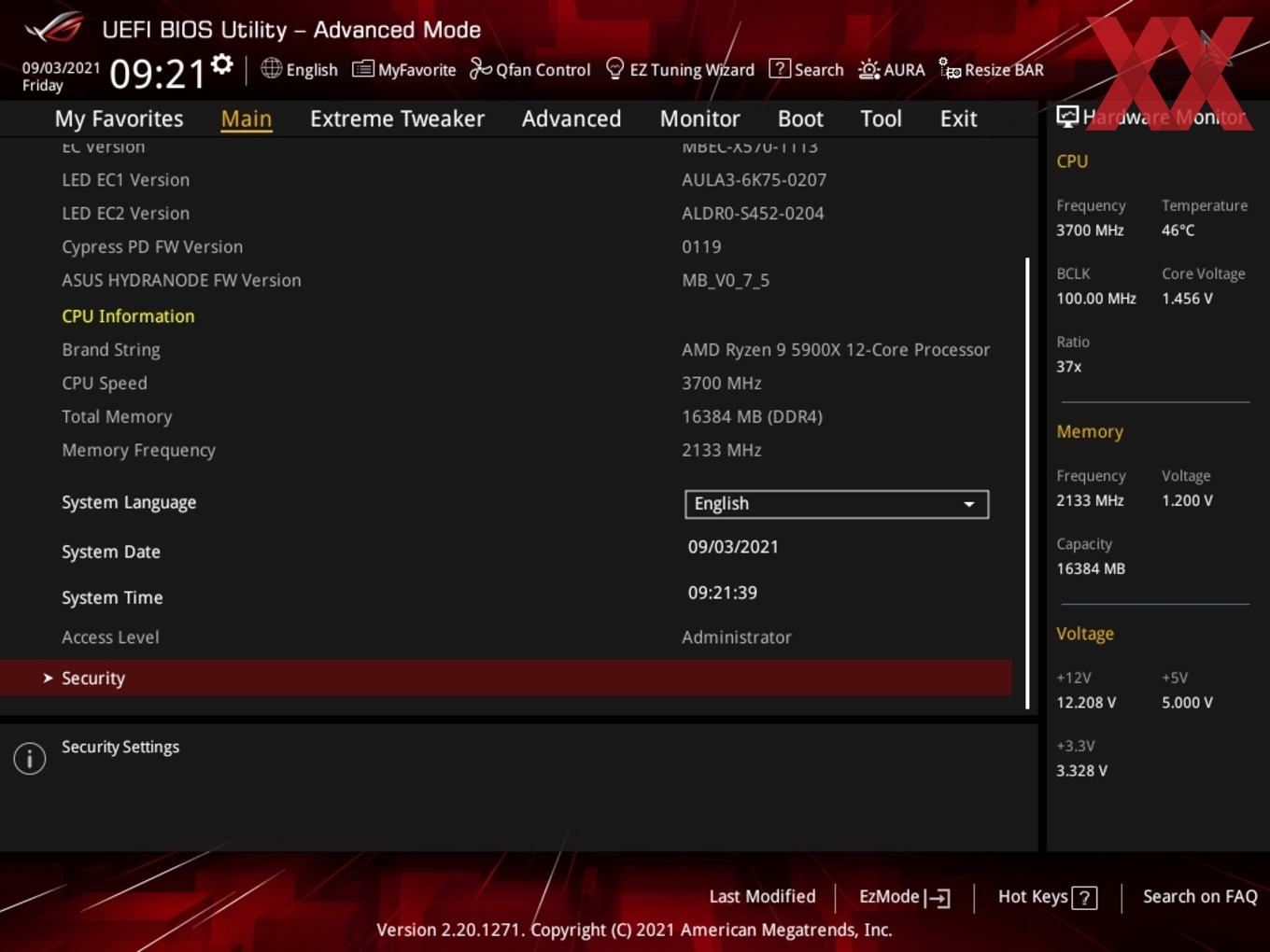Click the CPU Speed label
The width and height of the screenshot is (1270, 952).
click(105, 384)
